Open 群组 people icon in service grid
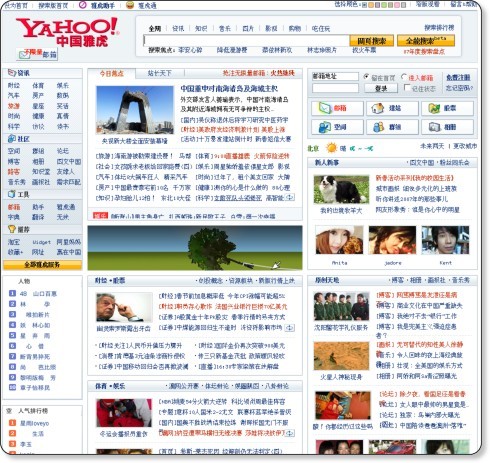 (378, 127)
